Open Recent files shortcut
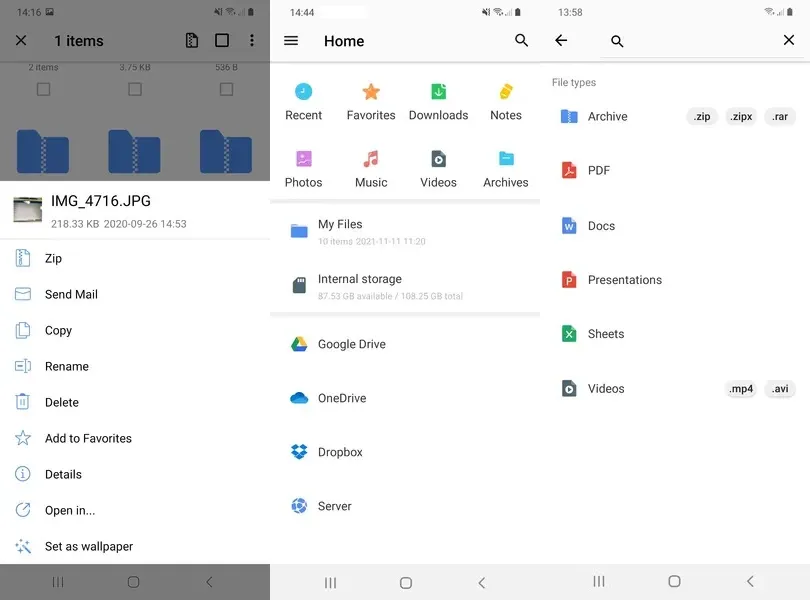 [x=303, y=102]
